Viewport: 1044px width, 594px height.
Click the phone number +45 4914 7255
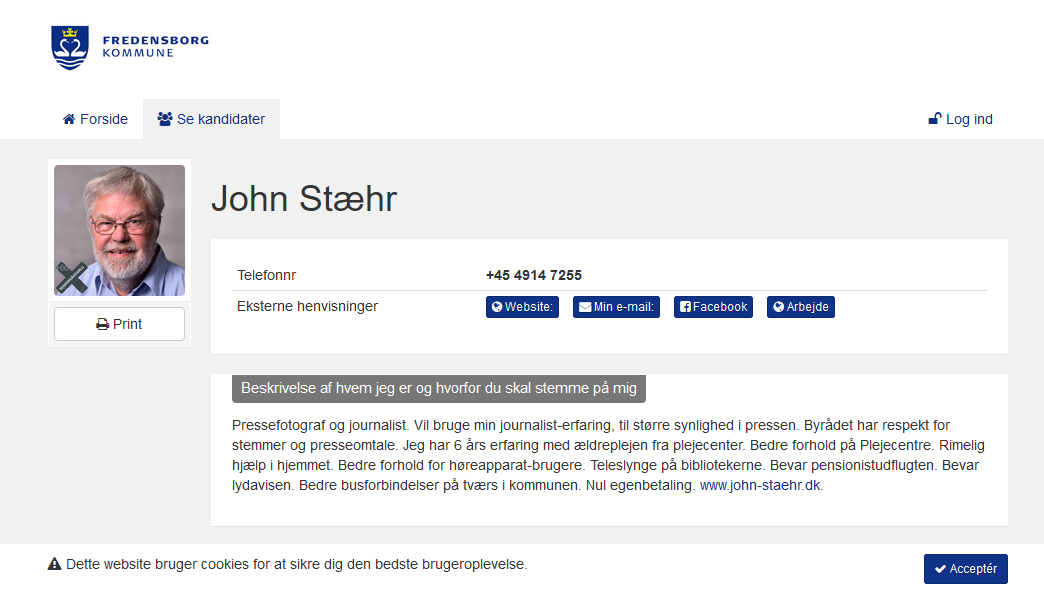[x=534, y=275]
